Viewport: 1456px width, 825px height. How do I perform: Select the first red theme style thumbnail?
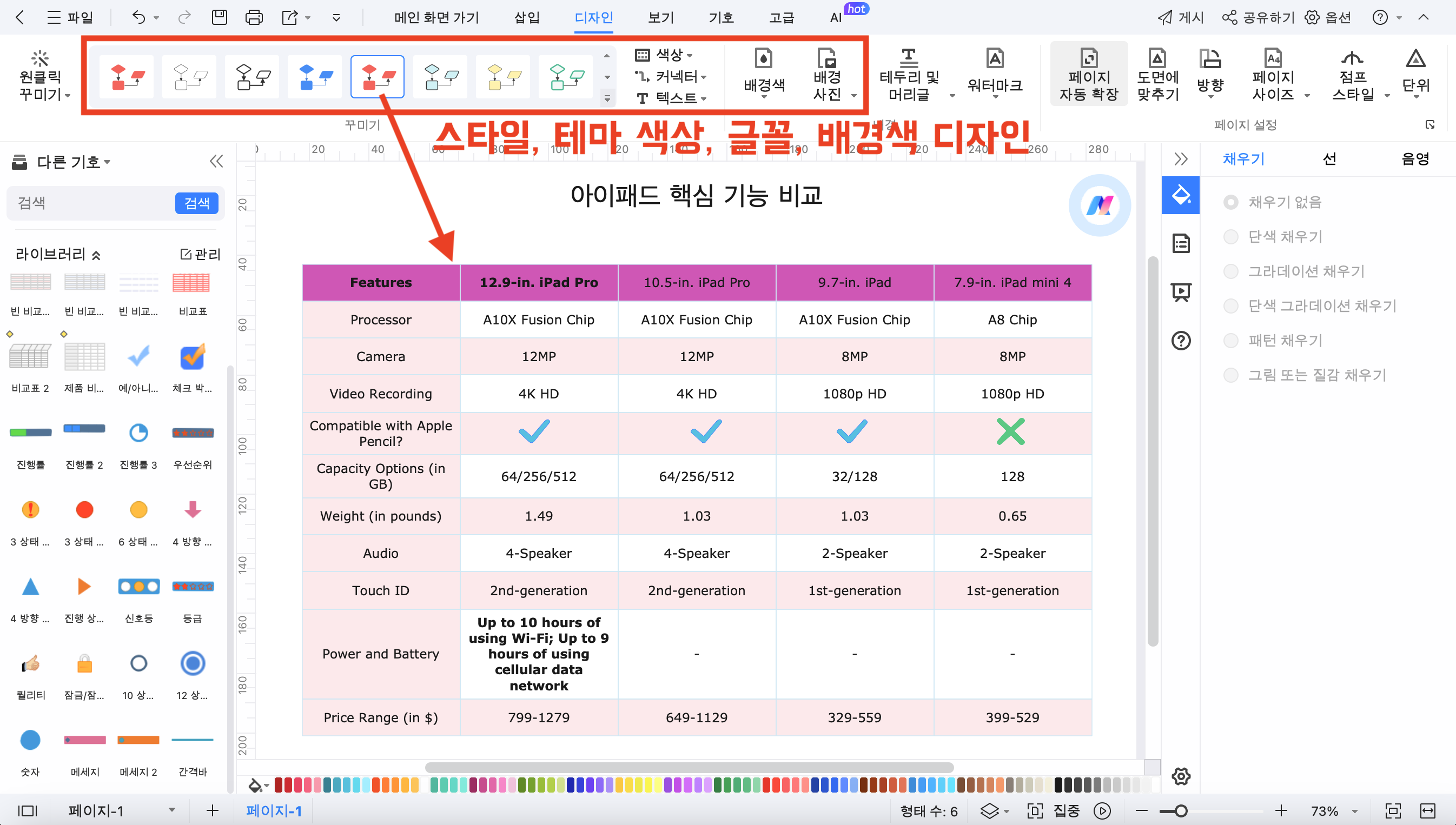[127, 76]
